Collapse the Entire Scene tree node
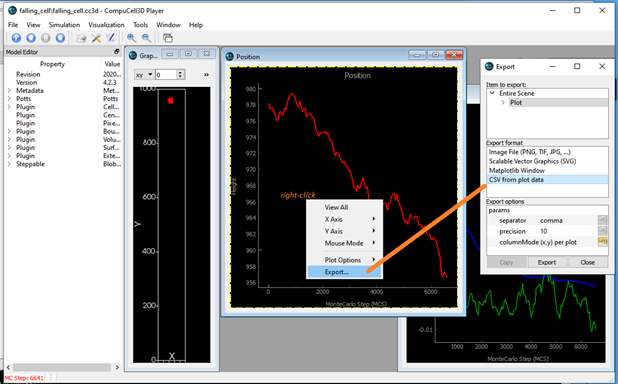Image resolution: width=618 pixels, height=384 pixels. click(x=492, y=93)
